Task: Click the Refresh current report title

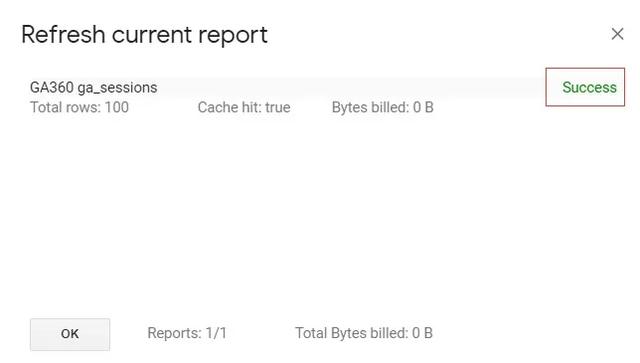Action: pyautogui.click(x=144, y=35)
